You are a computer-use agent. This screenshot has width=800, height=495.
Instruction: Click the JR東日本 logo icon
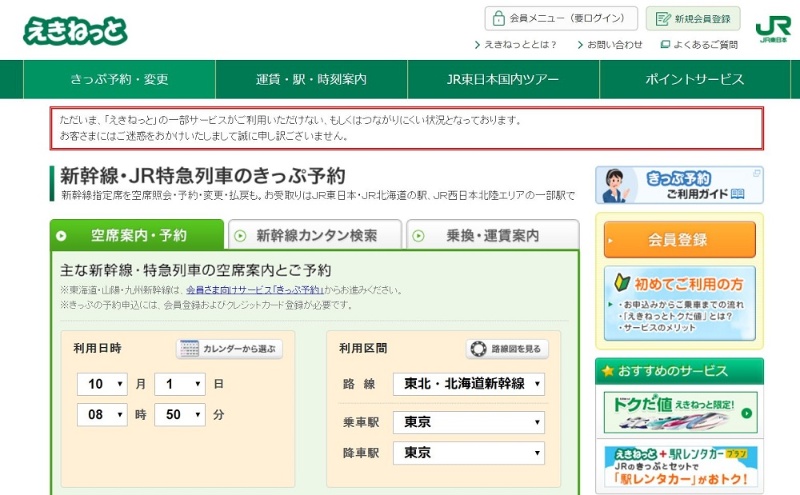[x=773, y=29]
